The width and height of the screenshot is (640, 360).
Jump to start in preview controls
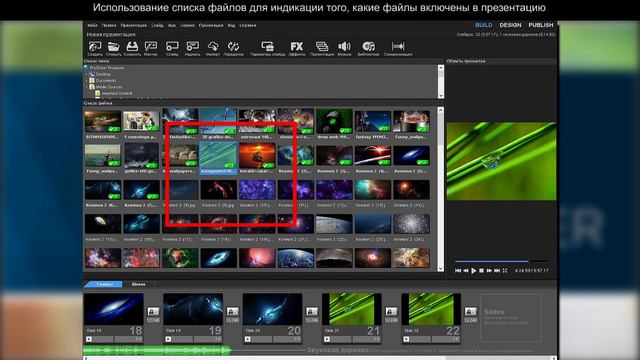pyautogui.click(x=458, y=270)
